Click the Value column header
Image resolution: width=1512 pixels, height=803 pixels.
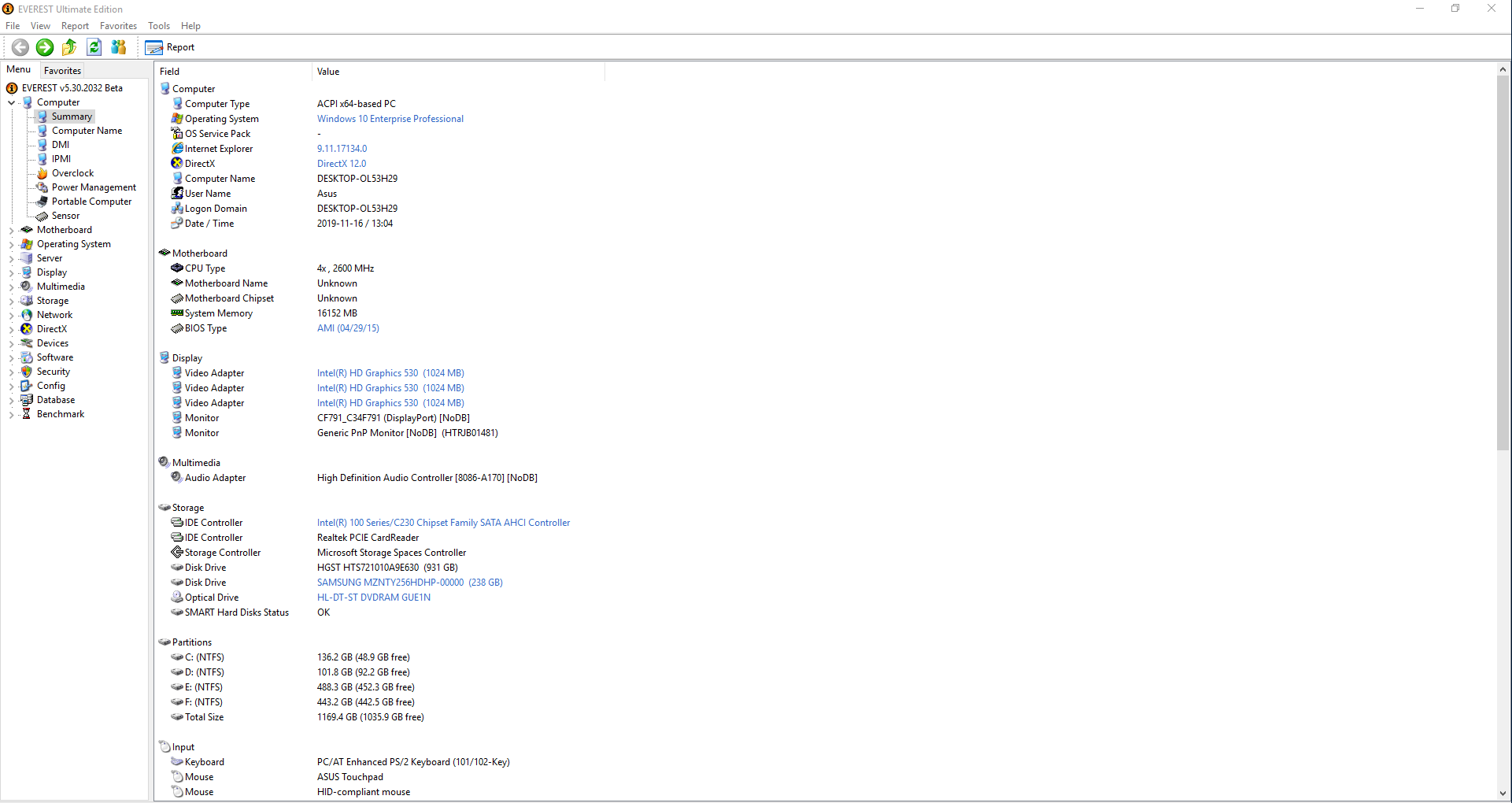[x=458, y=72]
